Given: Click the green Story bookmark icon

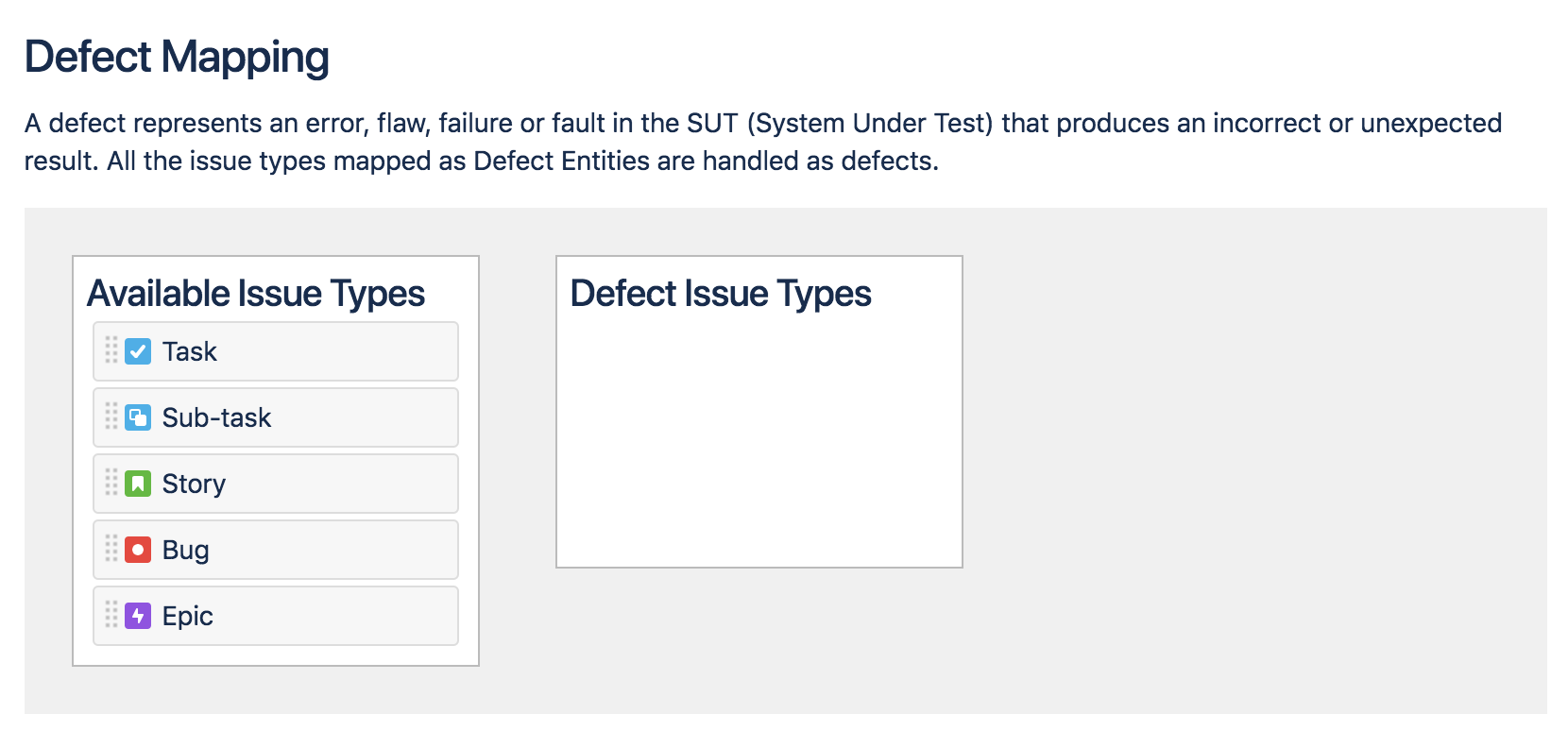Looking at the screenshot, I should point(138,484).
